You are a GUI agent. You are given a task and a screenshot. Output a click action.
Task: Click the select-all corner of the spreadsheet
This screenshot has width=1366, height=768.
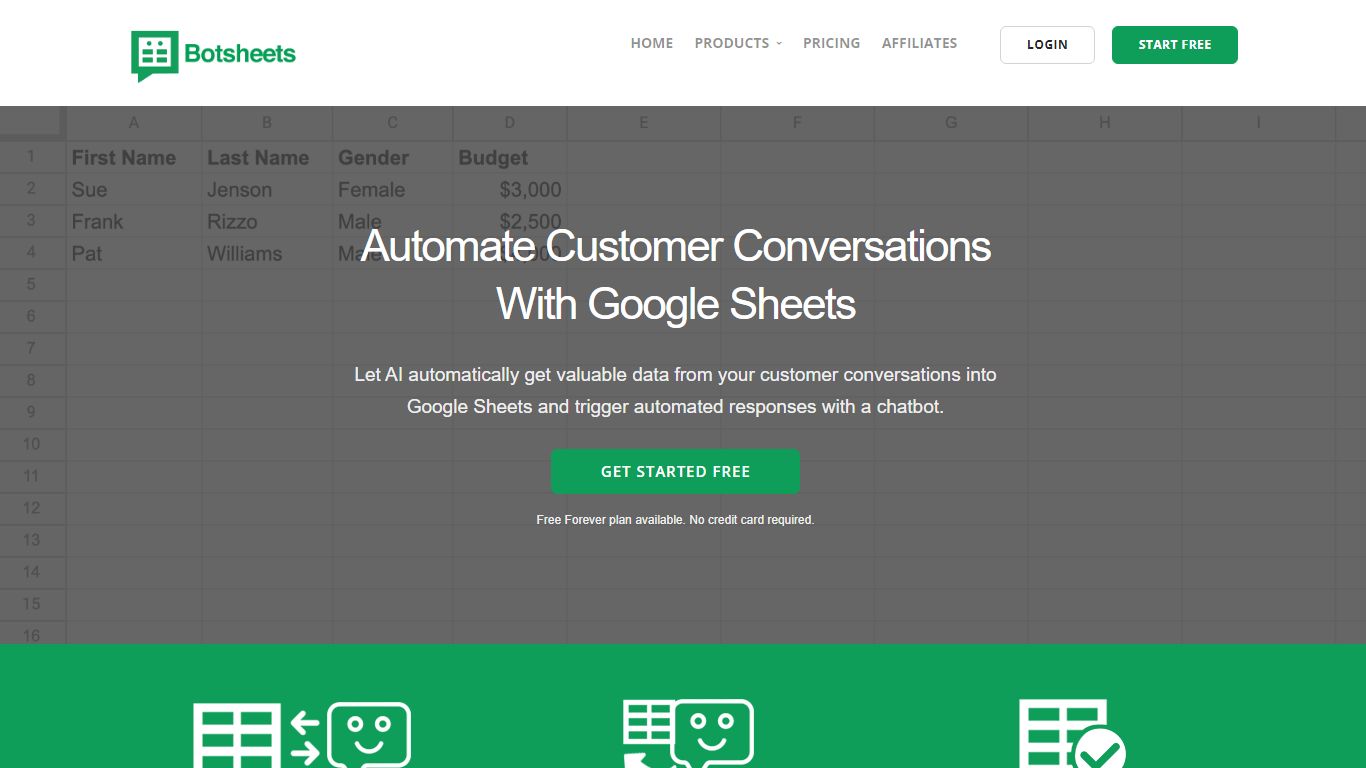(32, 122)
